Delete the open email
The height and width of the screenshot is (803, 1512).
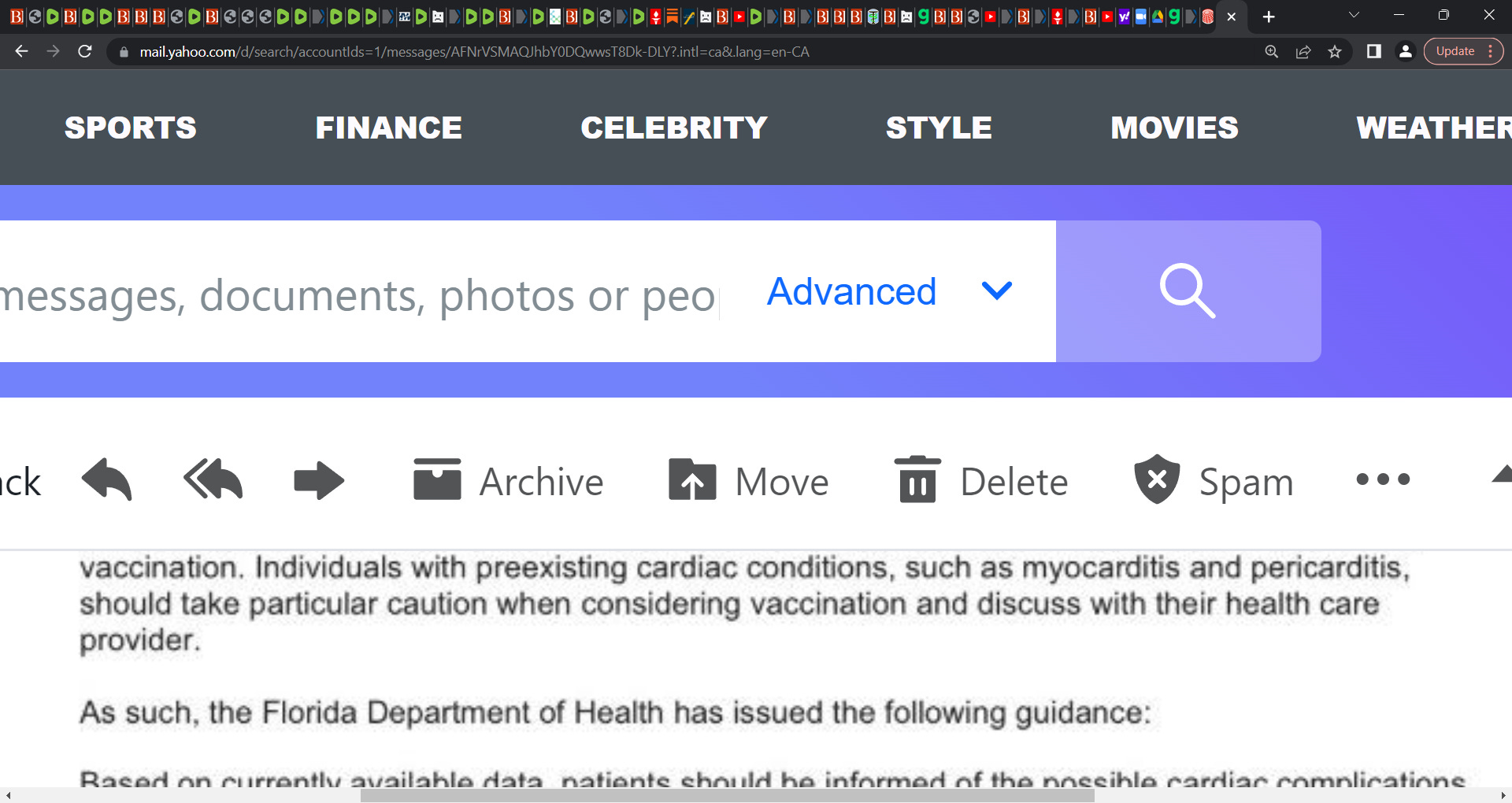[x=981, y=480]
